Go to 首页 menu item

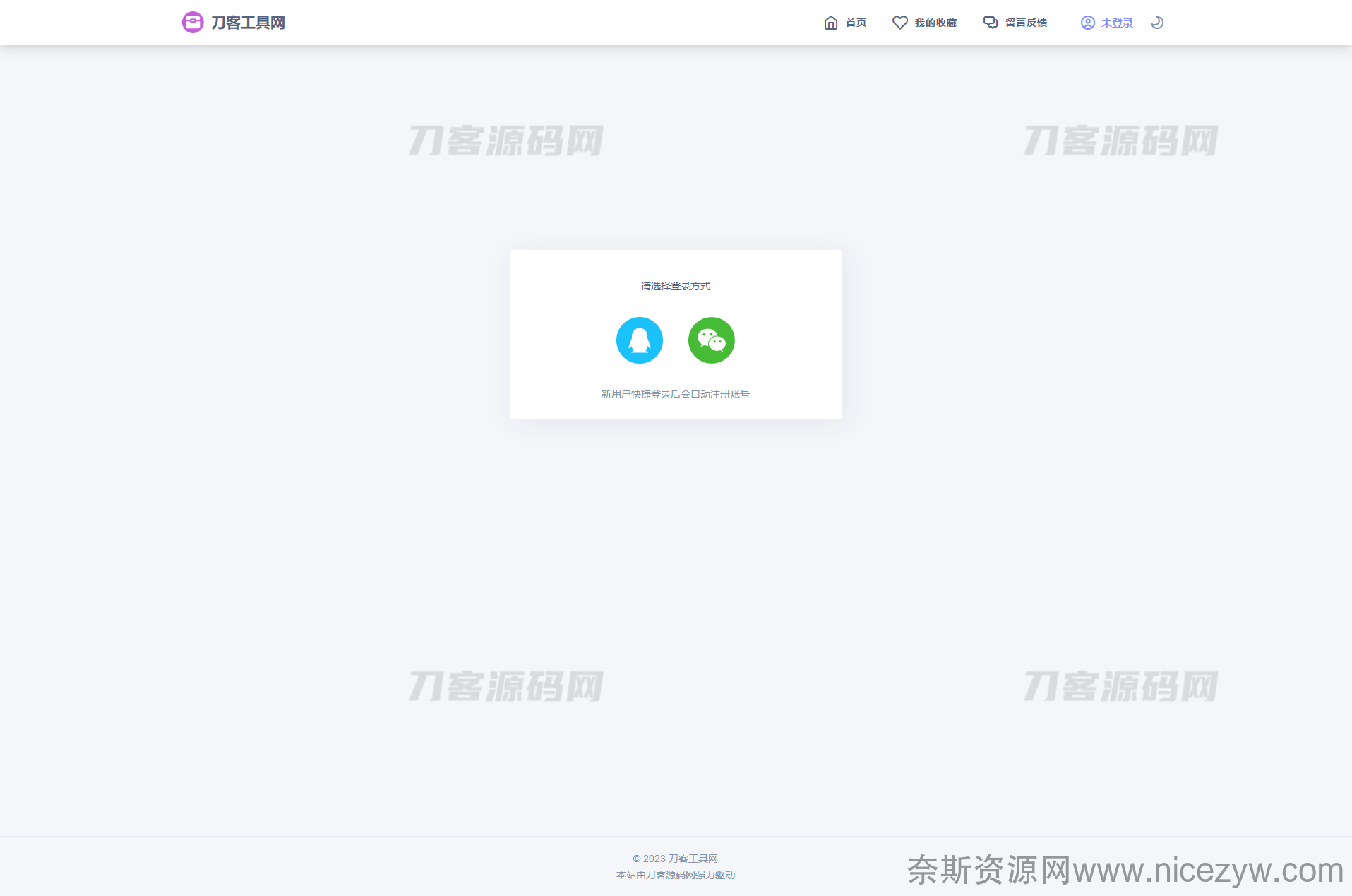coord(856,23)
